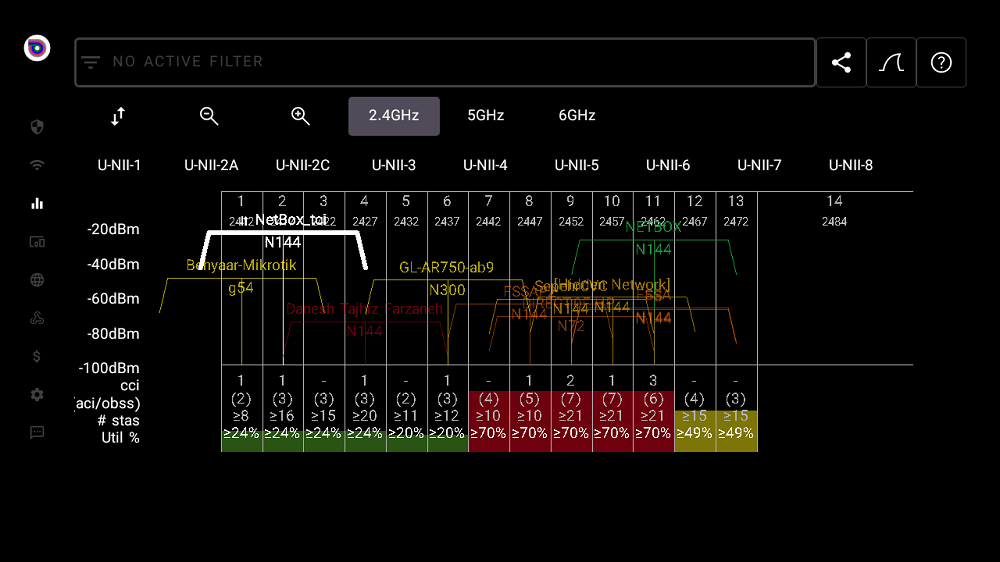Click the red channel 11 utilization cell

coord(653,434)
